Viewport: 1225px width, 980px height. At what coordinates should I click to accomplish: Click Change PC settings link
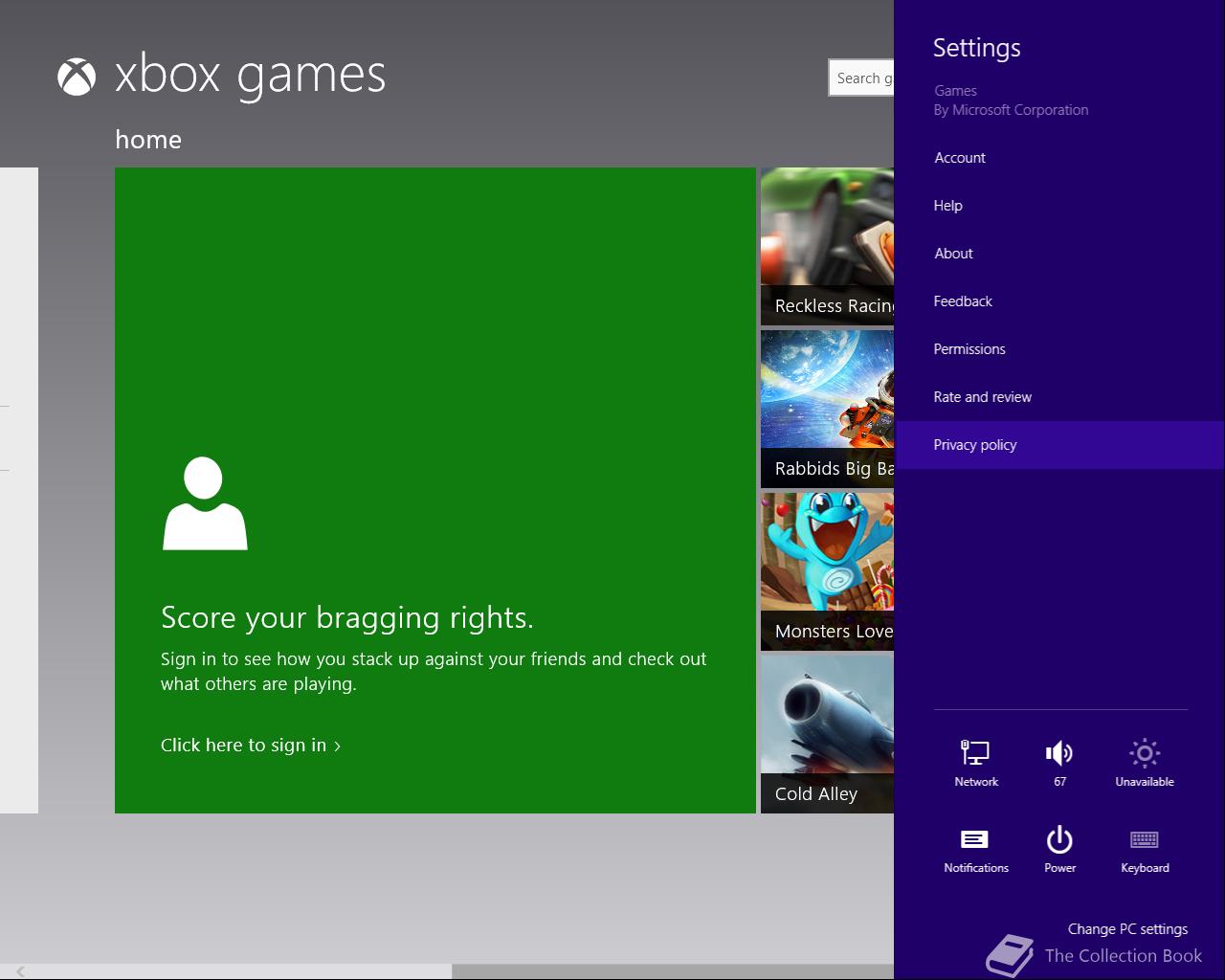[1127, 929]
